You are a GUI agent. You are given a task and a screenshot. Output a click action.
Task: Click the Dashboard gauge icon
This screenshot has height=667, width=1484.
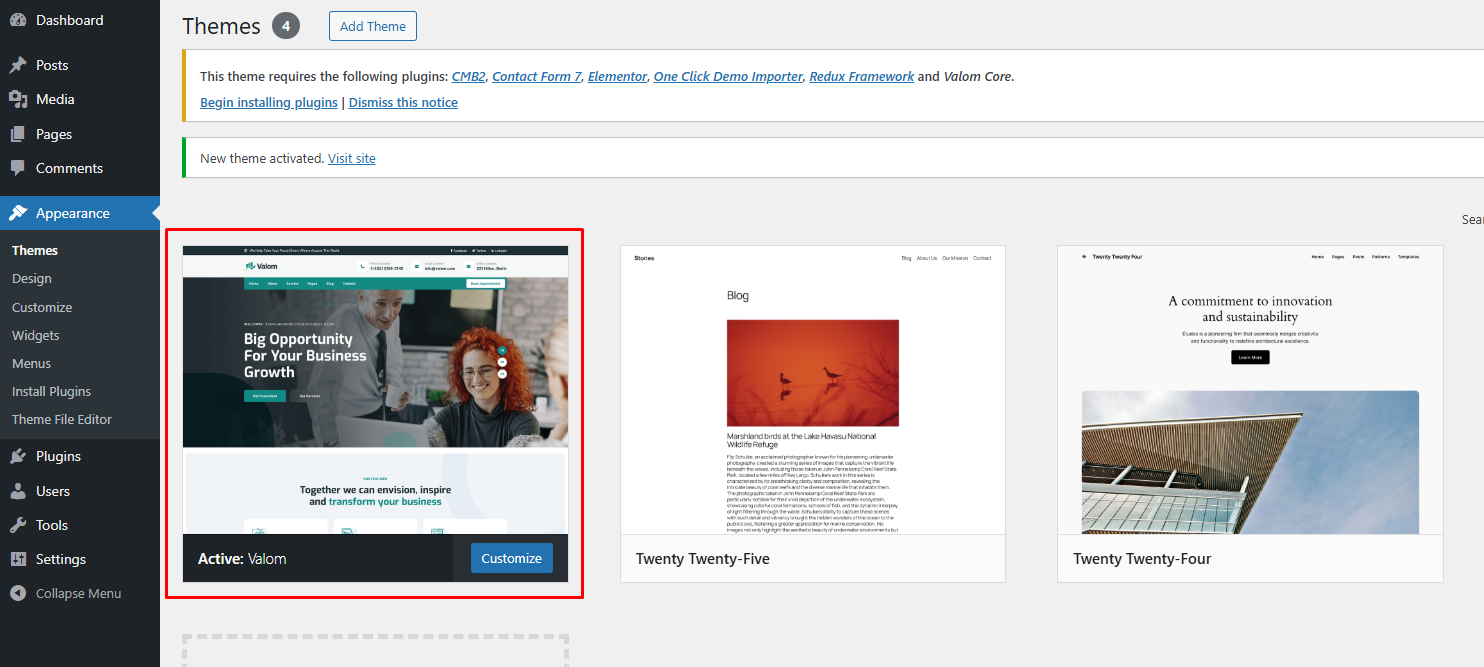pos(18,20)
